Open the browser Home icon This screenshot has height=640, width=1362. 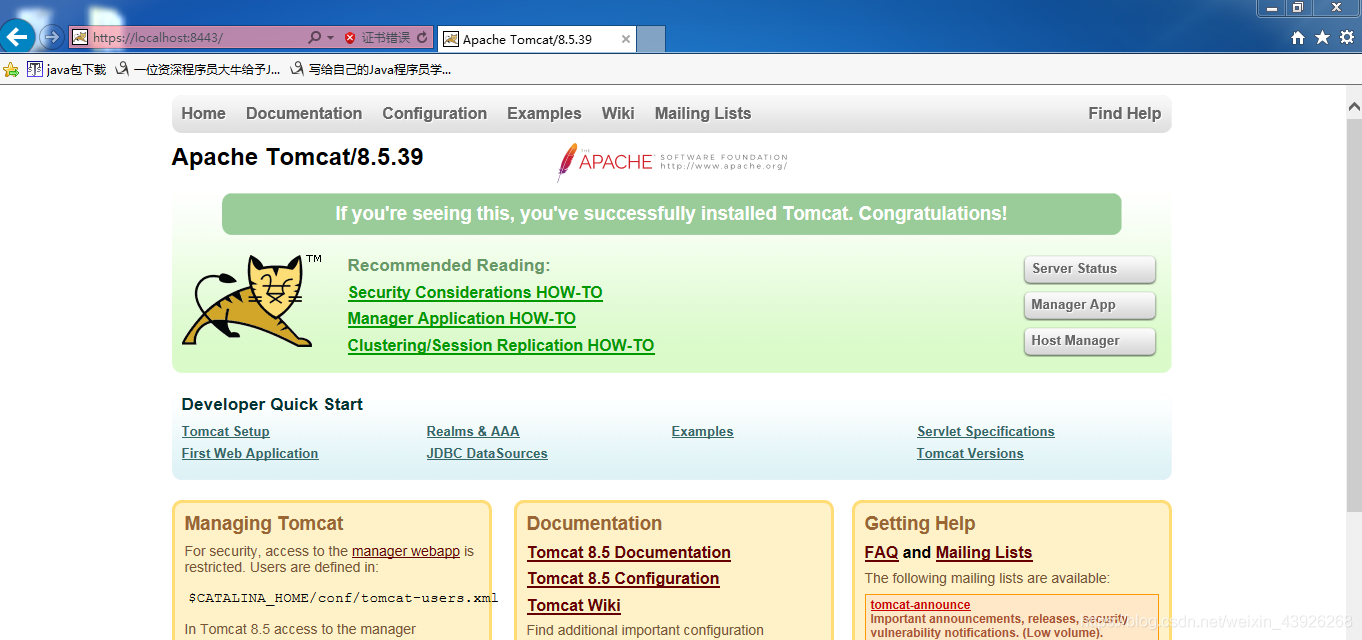pos(1298,38)
